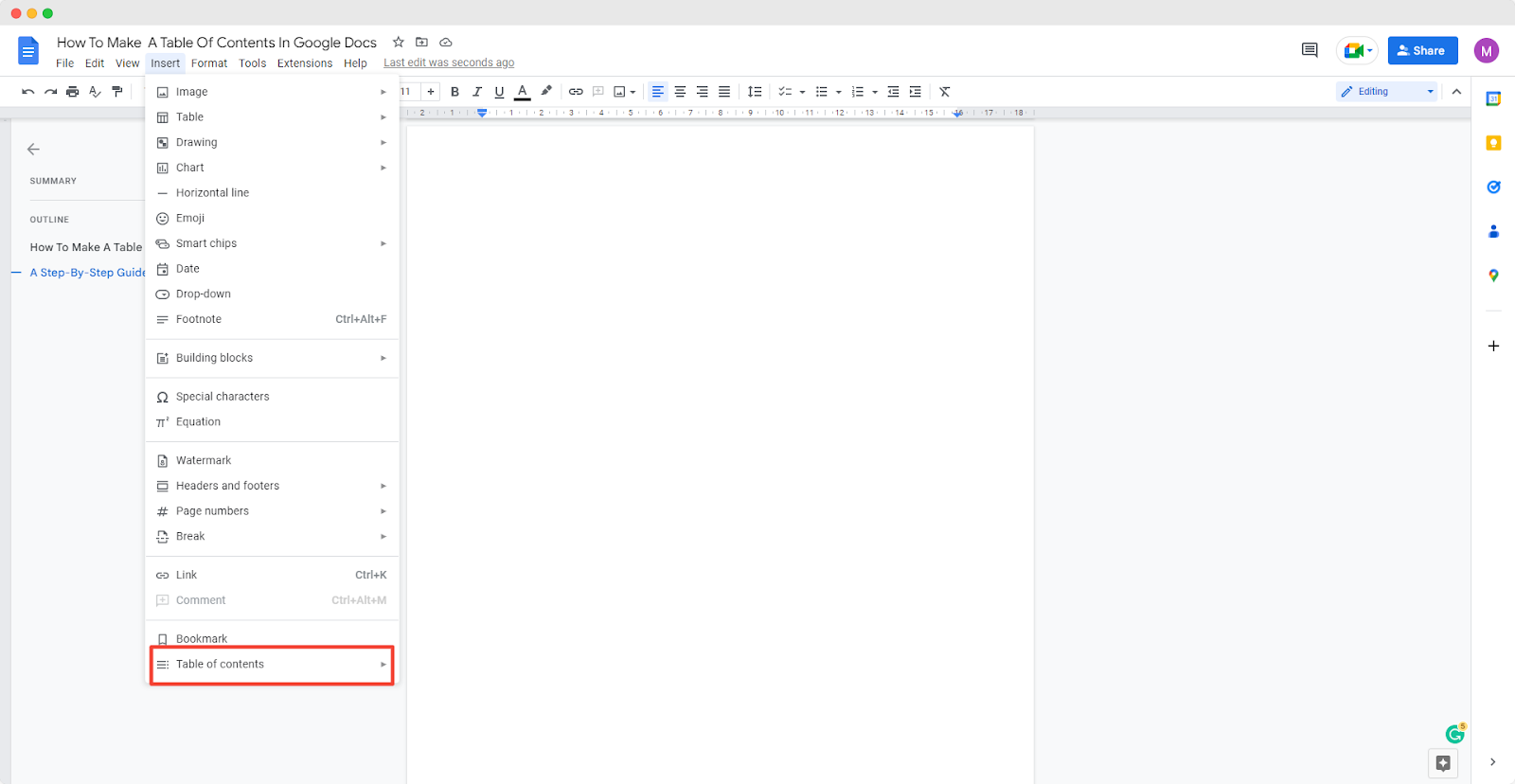This screenshot has width=1515, height=784.
Task: Click the Explore button icon
Action: 1443,763
